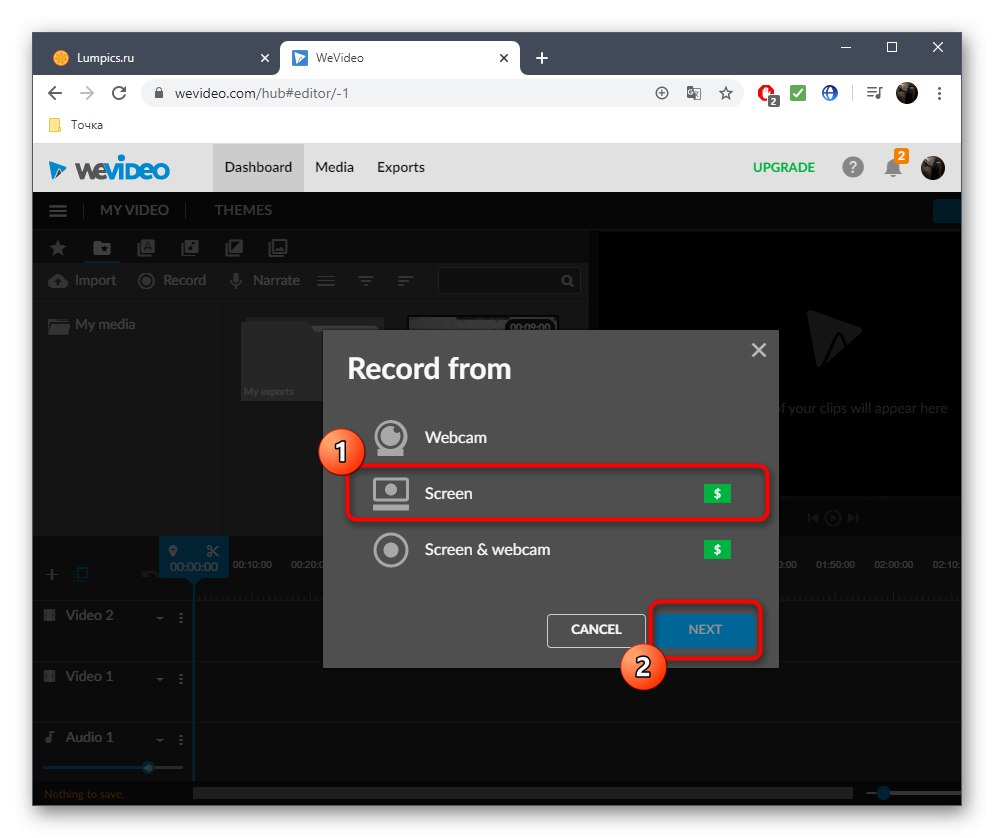Screen dimensions: 994x838
Task: Open the Import media panel
Action: coord(80,280)
